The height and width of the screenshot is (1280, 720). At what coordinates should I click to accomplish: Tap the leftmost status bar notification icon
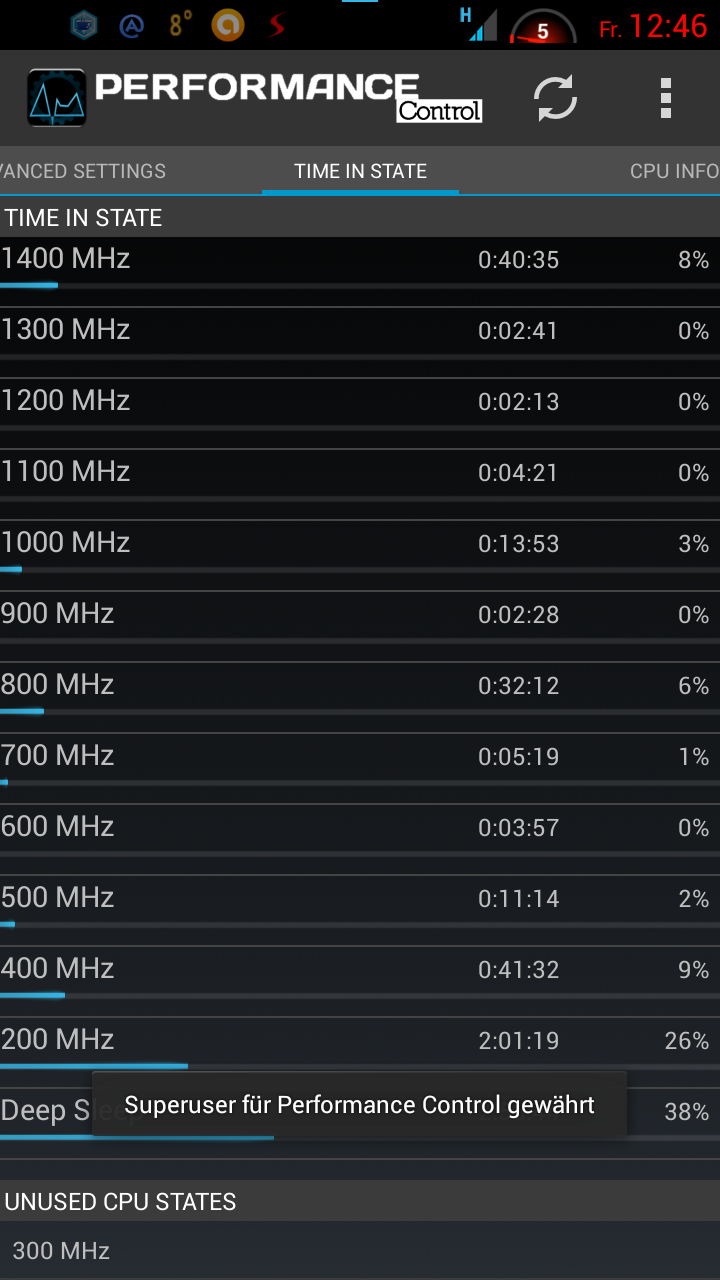tap(84, 26)
